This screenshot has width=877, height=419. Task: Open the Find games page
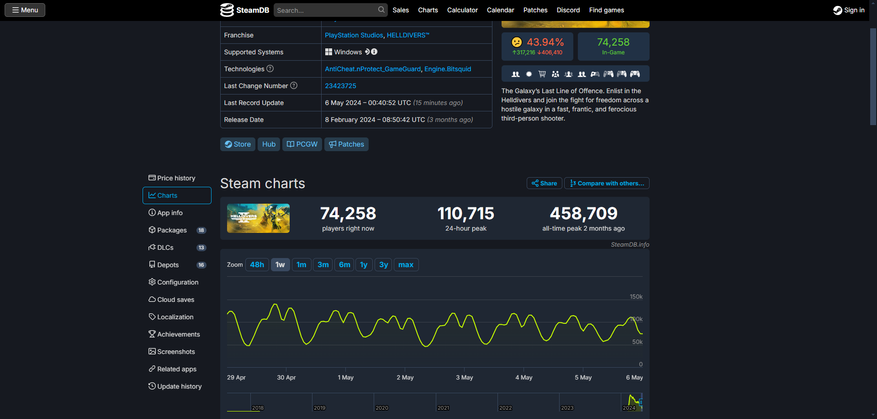coord(606,10)
